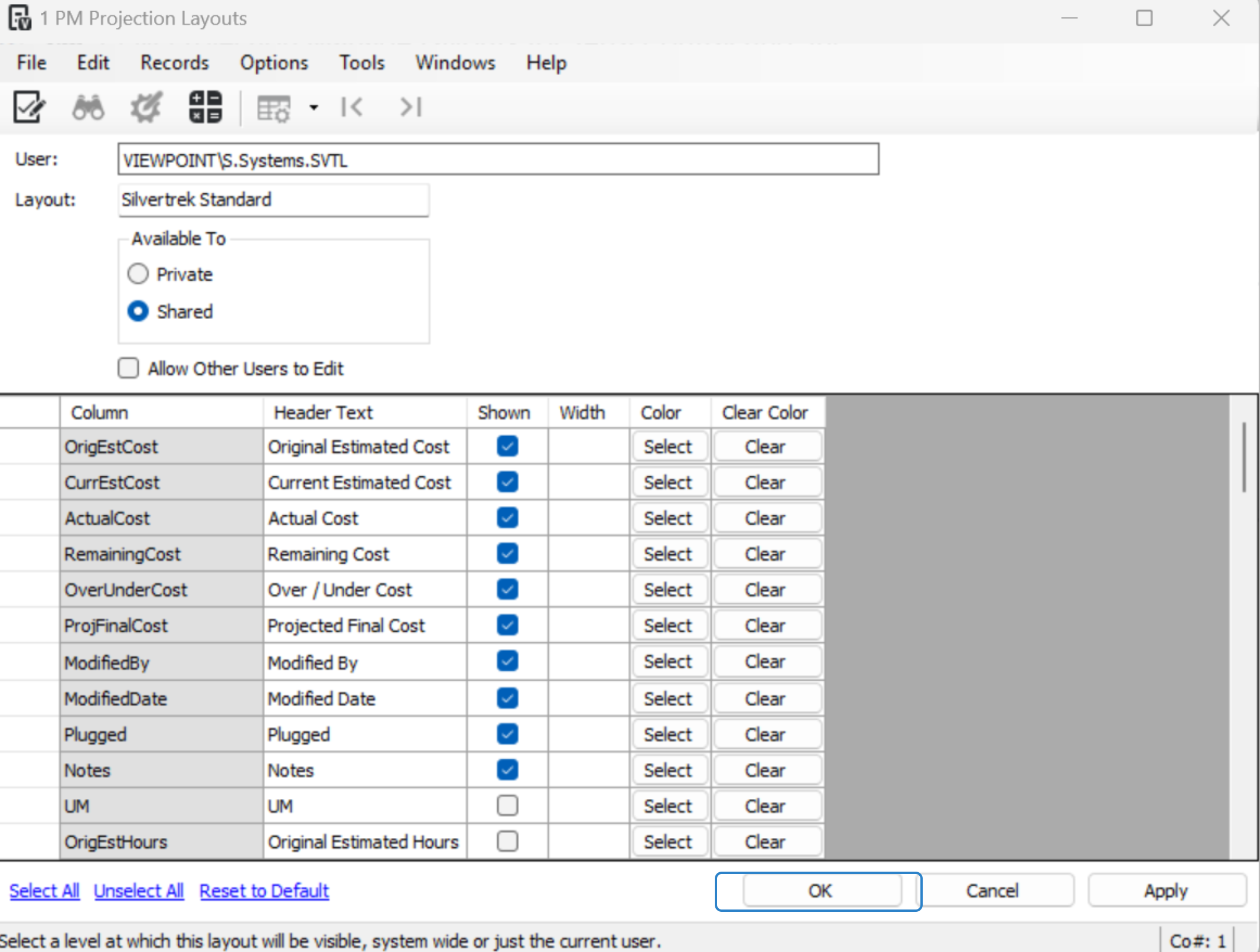The image size is (1260, 952).
Task: Select color for ActualCost row
Action: coord(668,518)
